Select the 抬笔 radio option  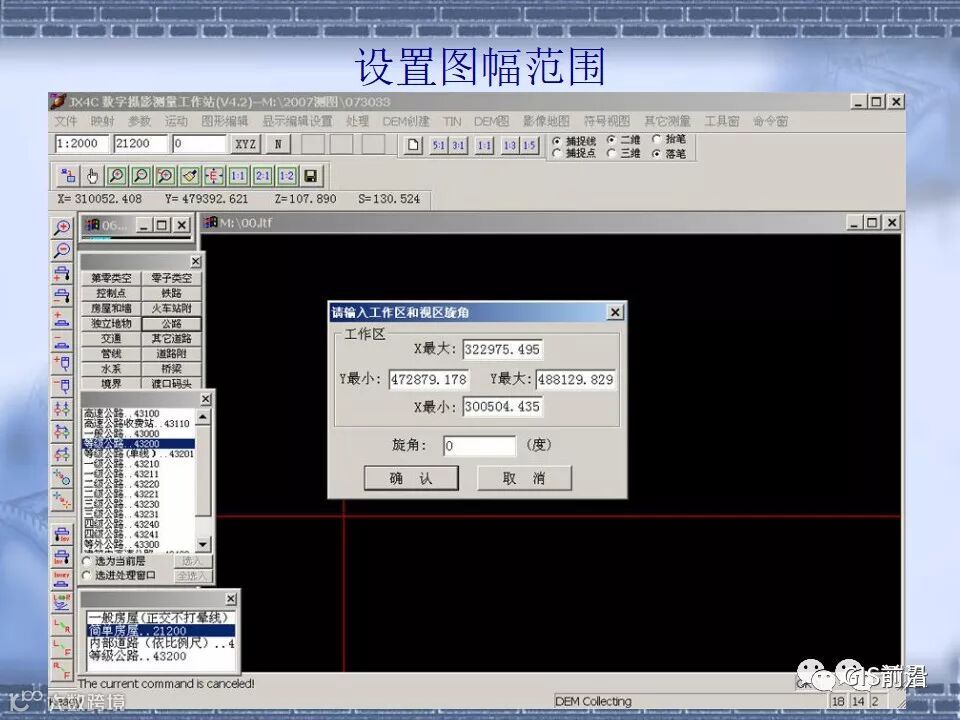click(x=669, y=139)
